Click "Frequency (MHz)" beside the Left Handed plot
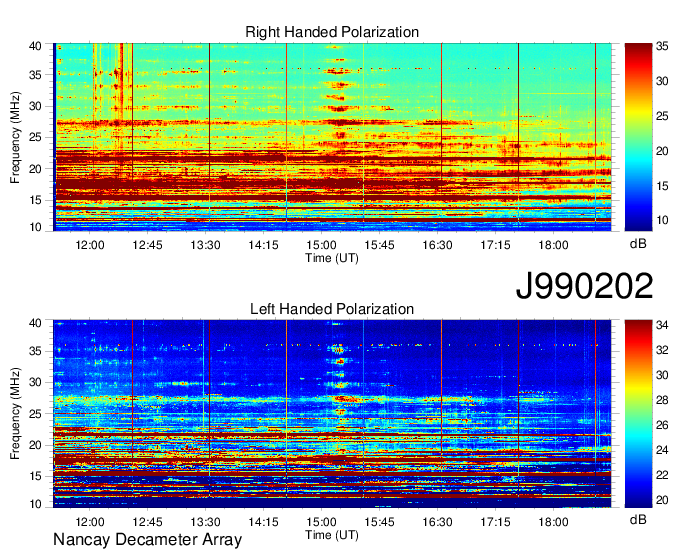 pyautogui.click(x=15, y=414)
